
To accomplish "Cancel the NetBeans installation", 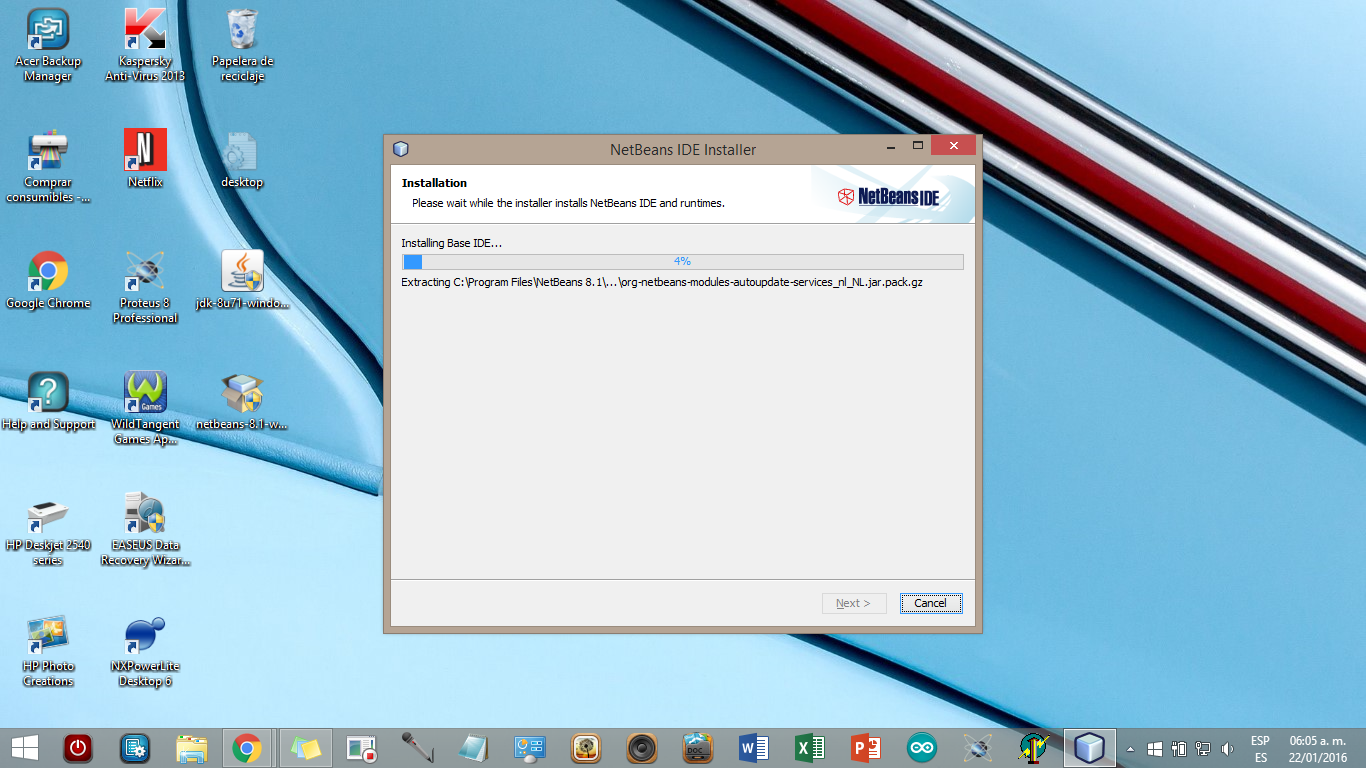I will click(930, 603).
